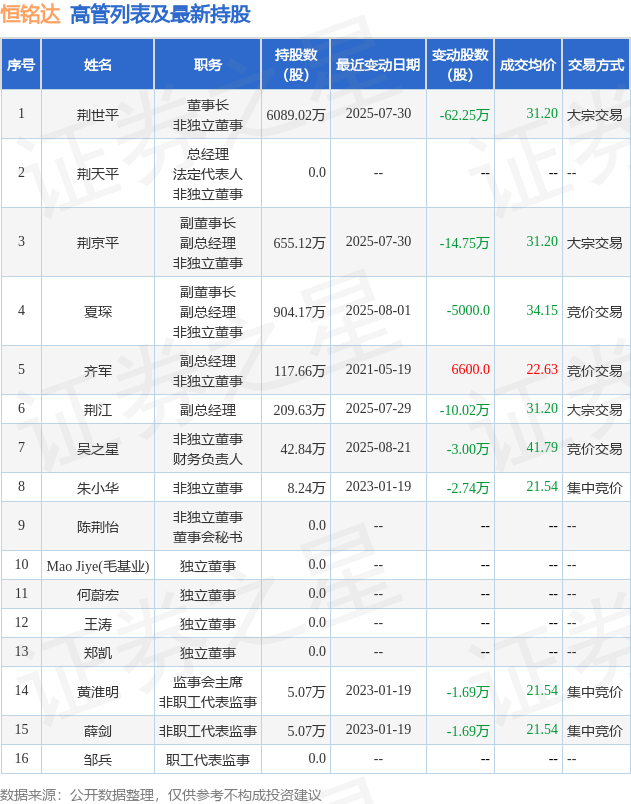Click the change amount -14.75万
This screenshot has height=804, width=631.
(x=464, y=243)
